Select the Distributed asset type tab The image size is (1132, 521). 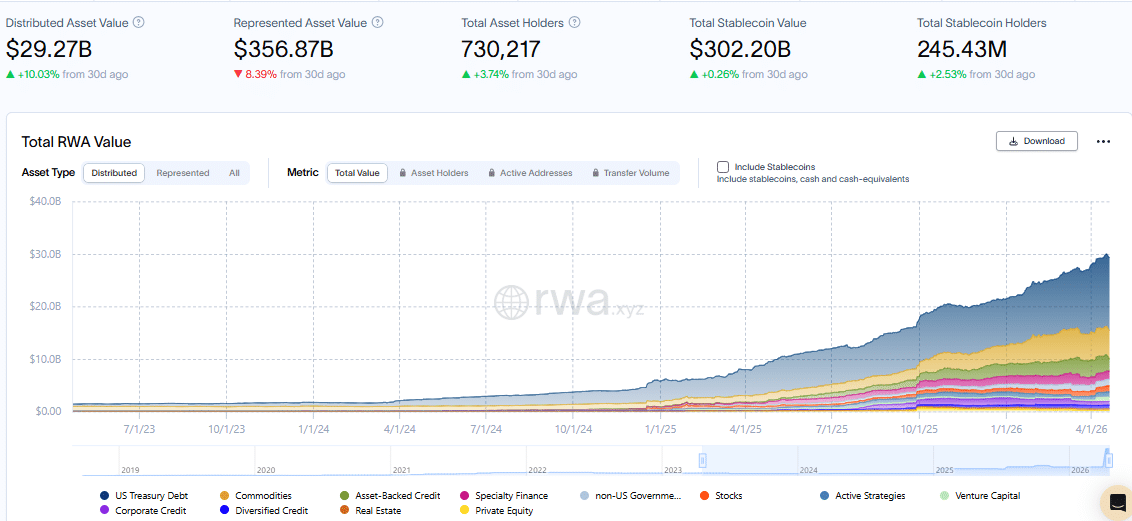(114, 173)
